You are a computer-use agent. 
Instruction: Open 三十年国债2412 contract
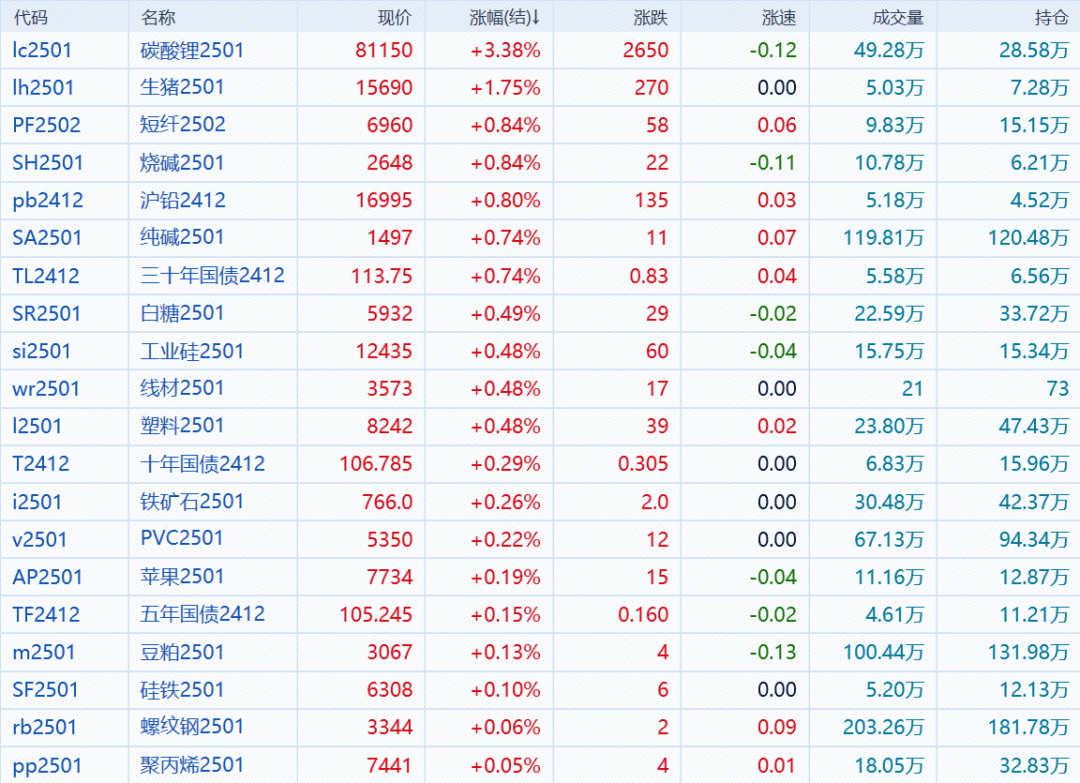[212, 275]
